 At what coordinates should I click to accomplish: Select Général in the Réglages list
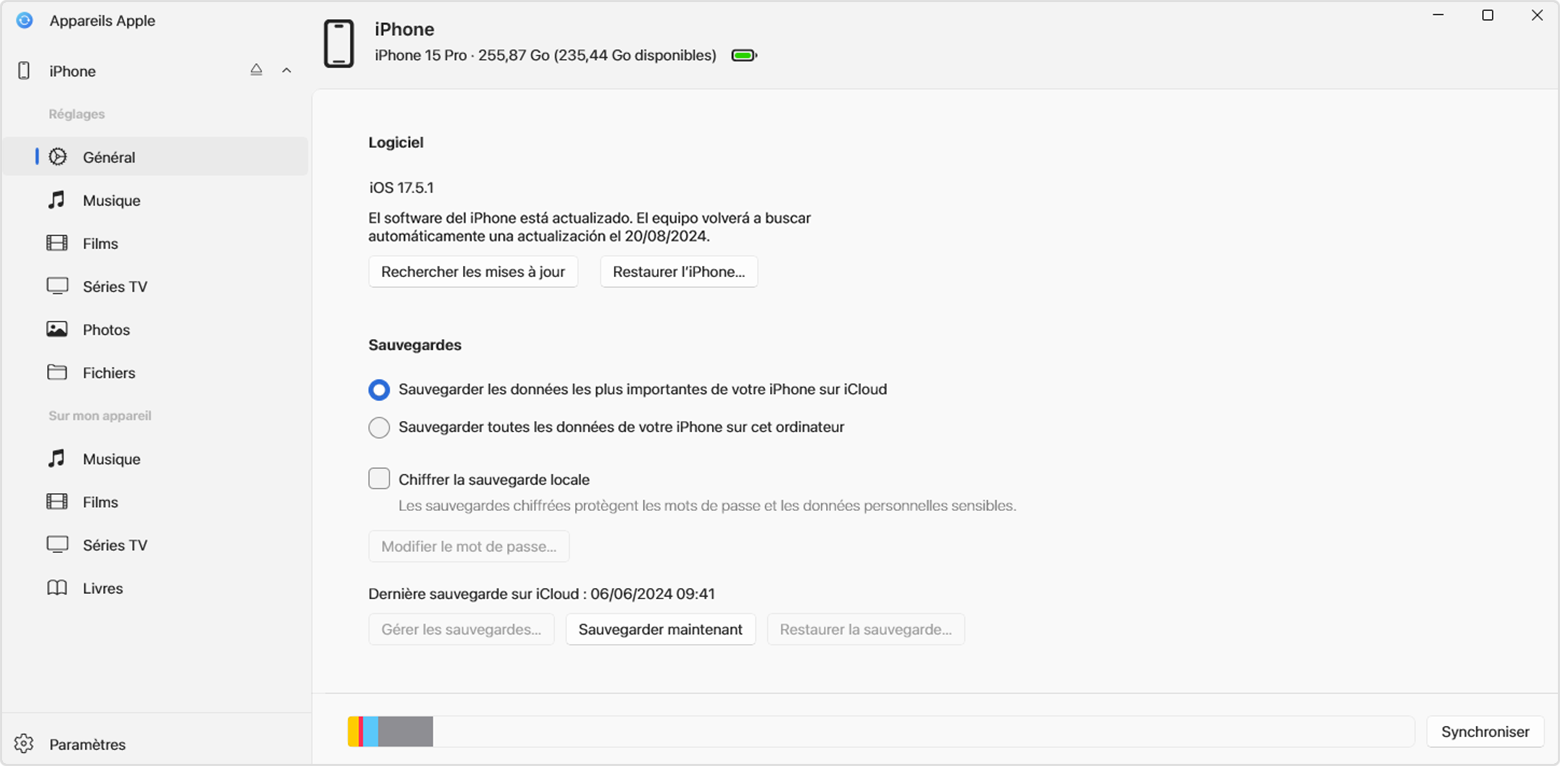click(155, 157)
